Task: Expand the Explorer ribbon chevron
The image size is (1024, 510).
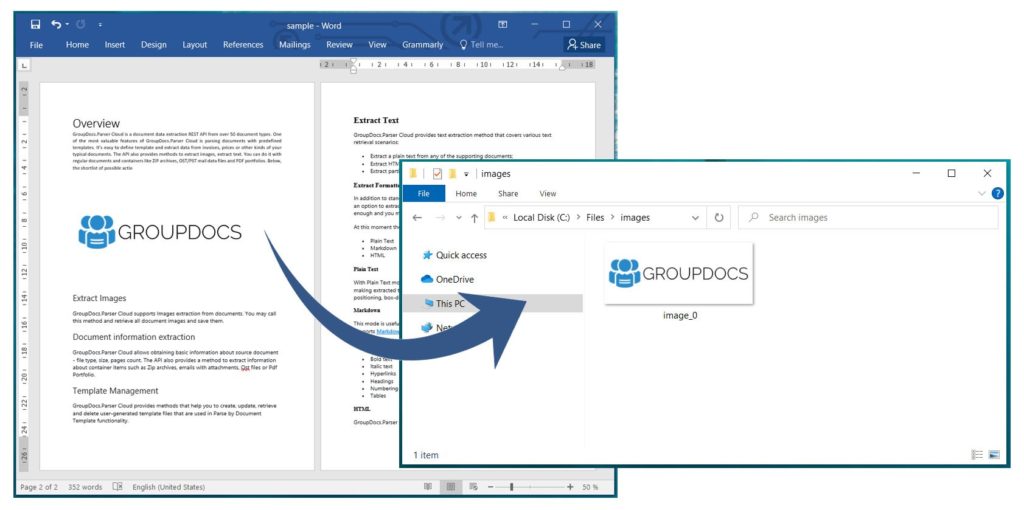Action: (982, 193)
